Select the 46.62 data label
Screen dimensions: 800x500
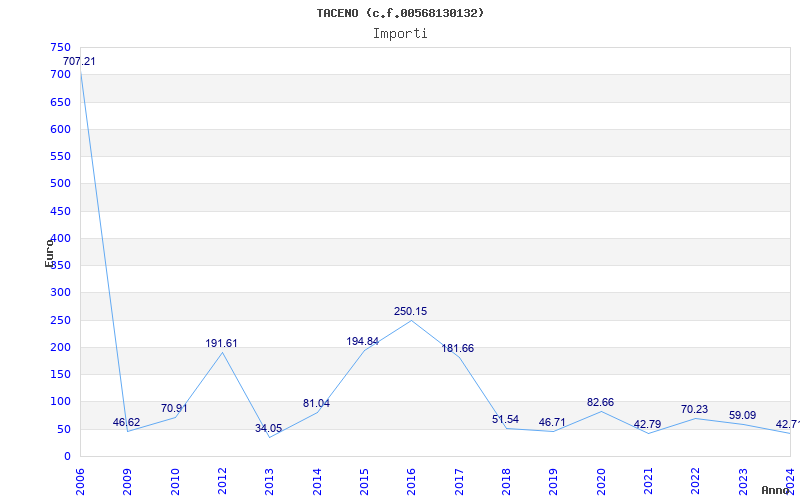pyautogui.click(x=127, y=422)
